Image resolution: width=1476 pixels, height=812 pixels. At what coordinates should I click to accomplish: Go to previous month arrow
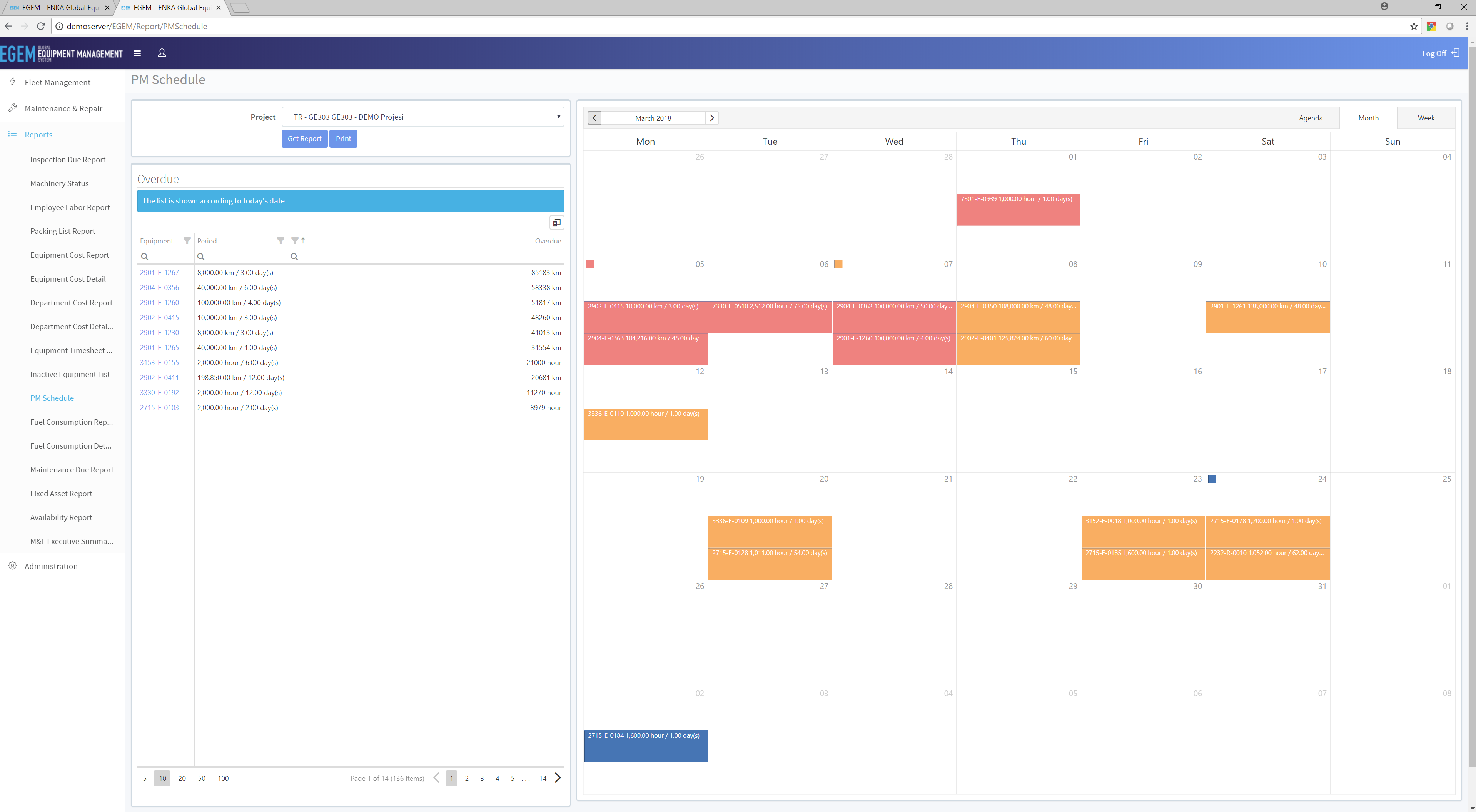click(595, 118)
